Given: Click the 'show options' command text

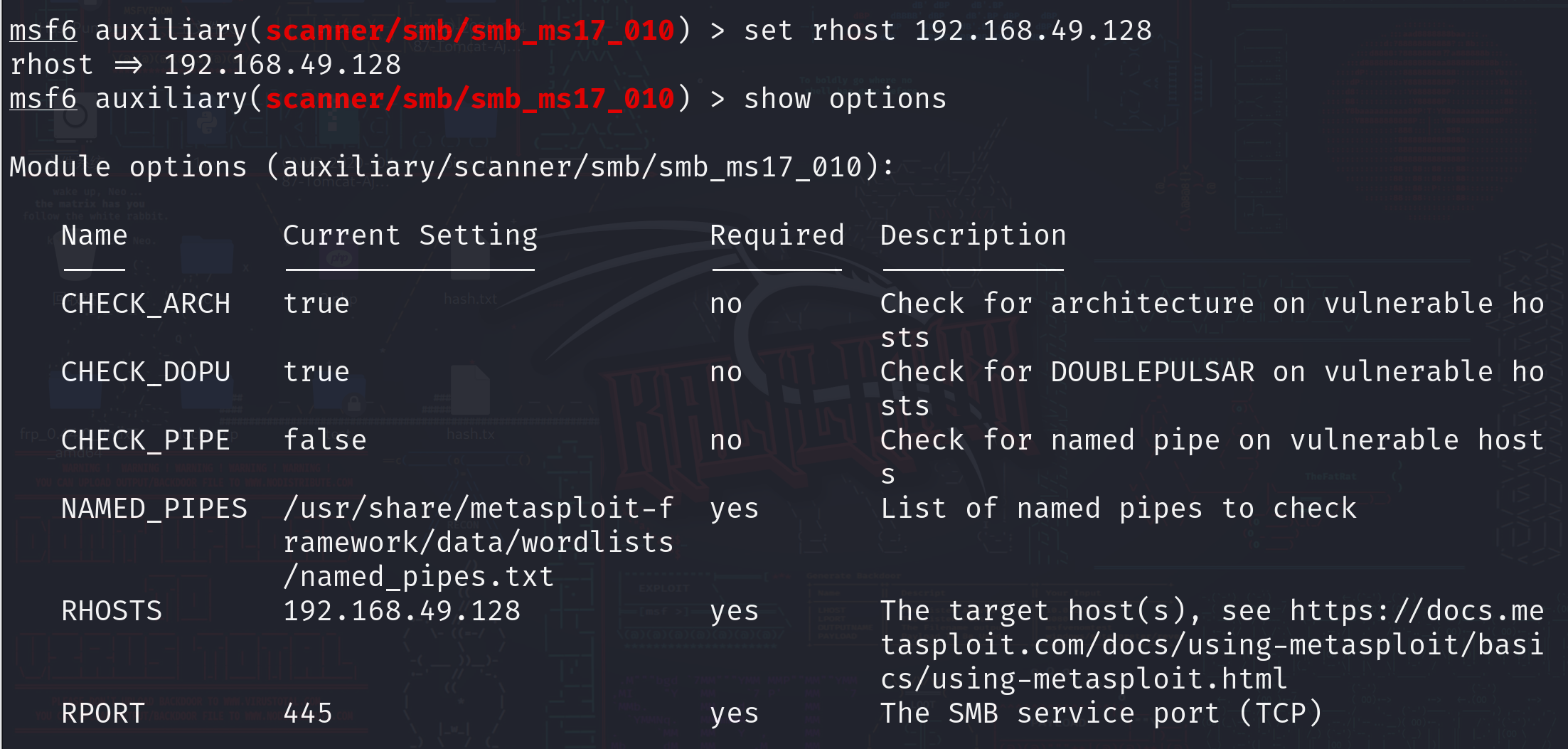Looking at the screenshot, I should 845,99.
